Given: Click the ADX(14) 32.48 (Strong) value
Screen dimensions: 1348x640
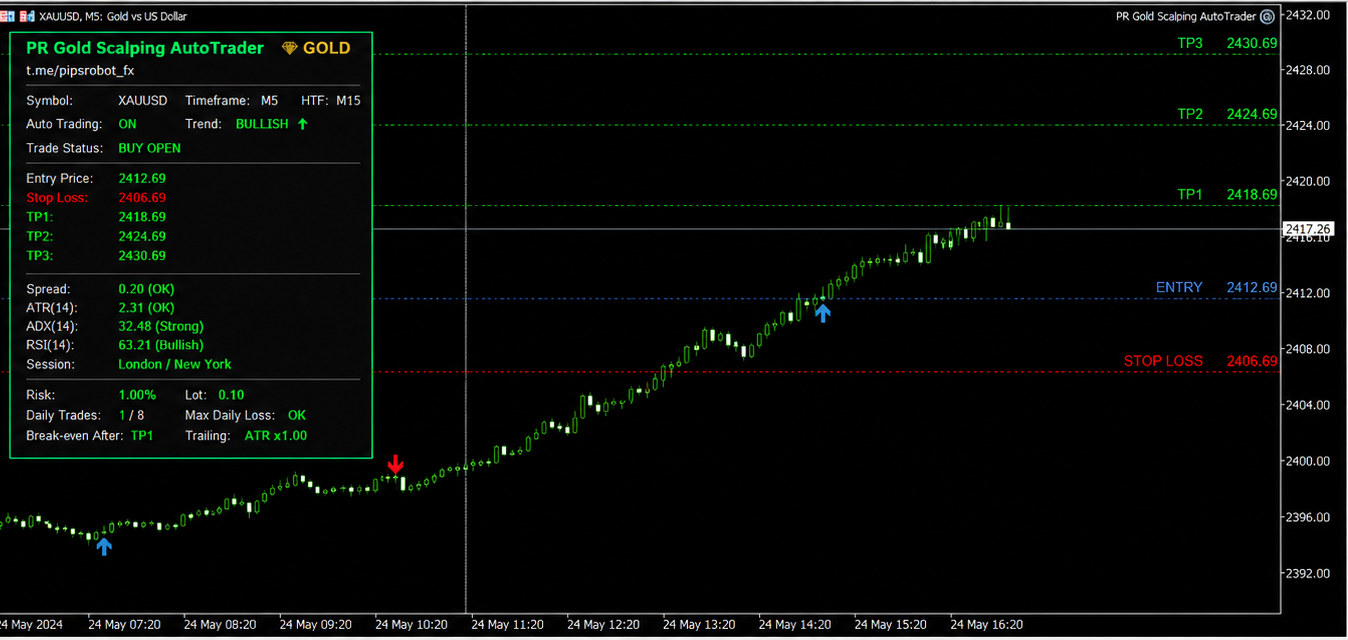Looking at the screenshot, I should (161, 326).
